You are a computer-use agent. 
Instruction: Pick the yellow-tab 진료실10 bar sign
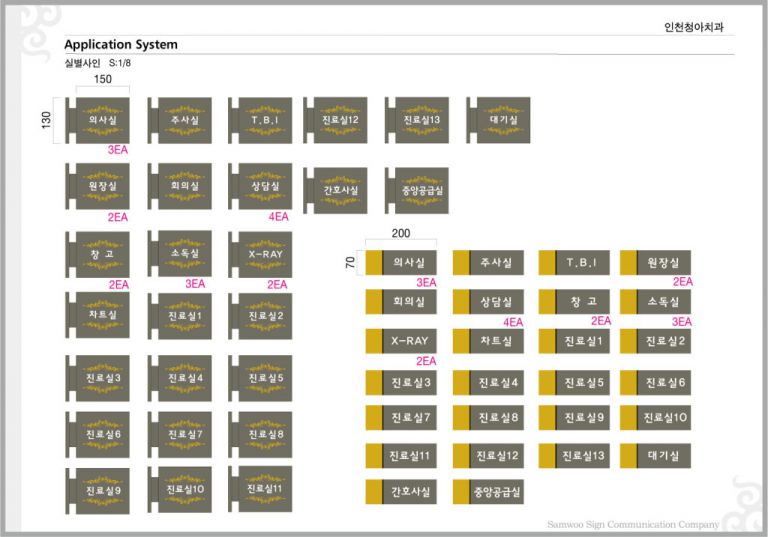pos(656,418)
